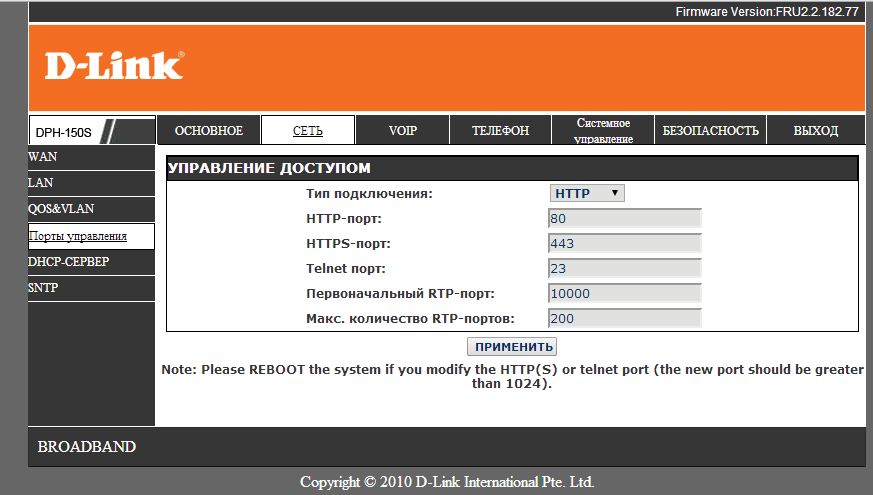
Task: Click the BROADBAND footer text
Action: click(87, 447)
